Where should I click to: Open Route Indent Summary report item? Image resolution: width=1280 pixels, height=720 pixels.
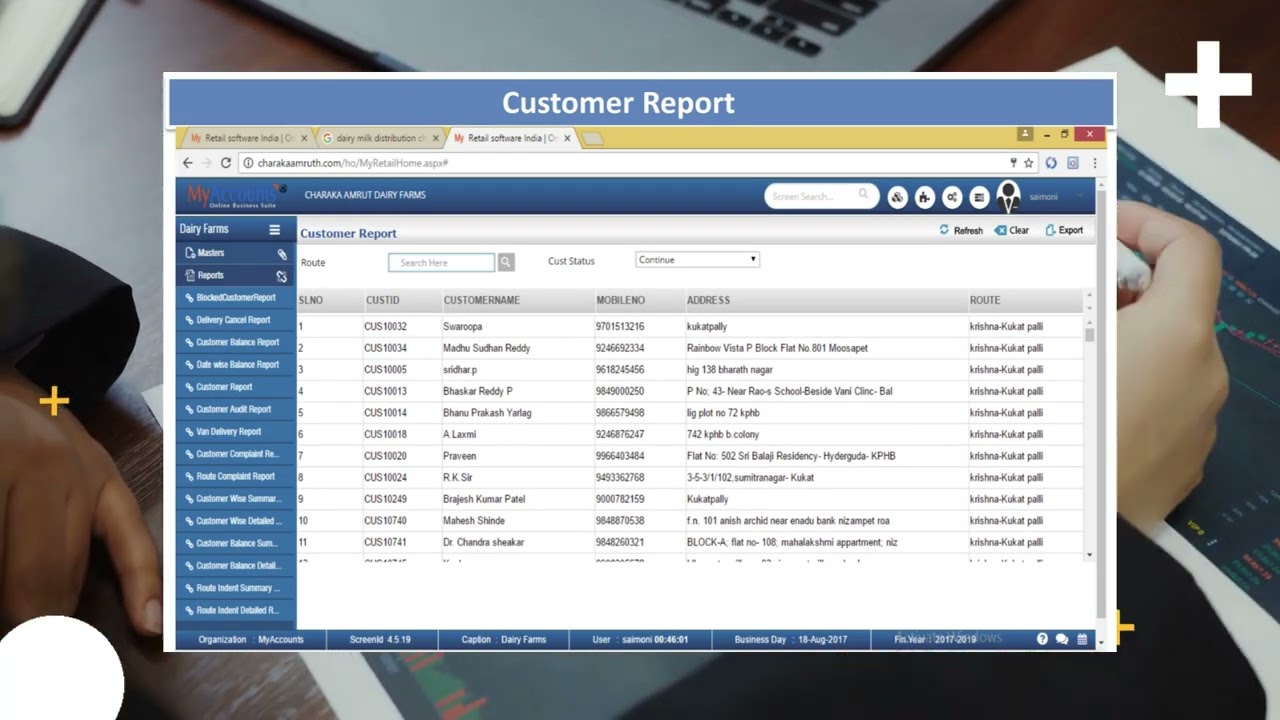pos(236,588)
